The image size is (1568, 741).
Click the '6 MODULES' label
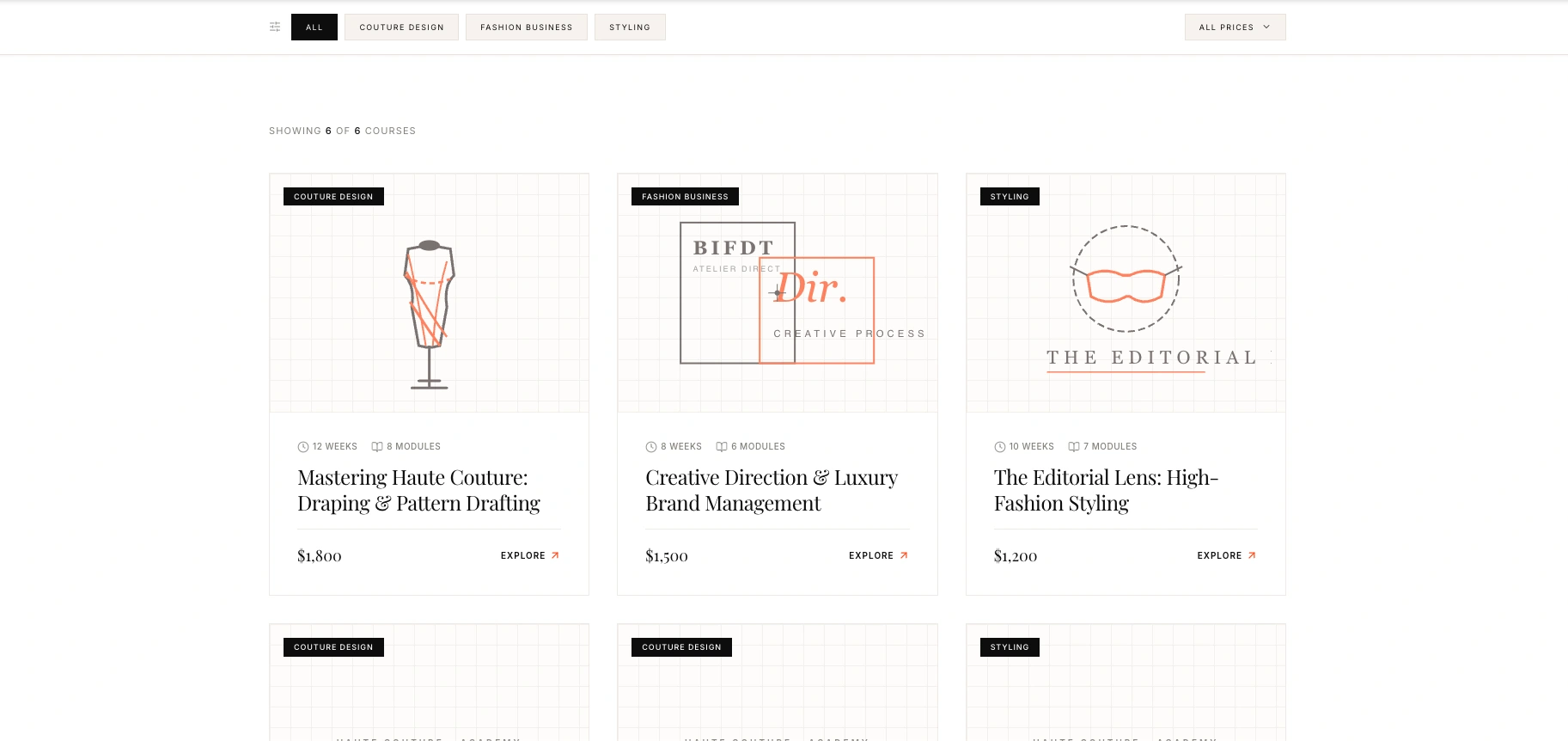click(758, 447)
